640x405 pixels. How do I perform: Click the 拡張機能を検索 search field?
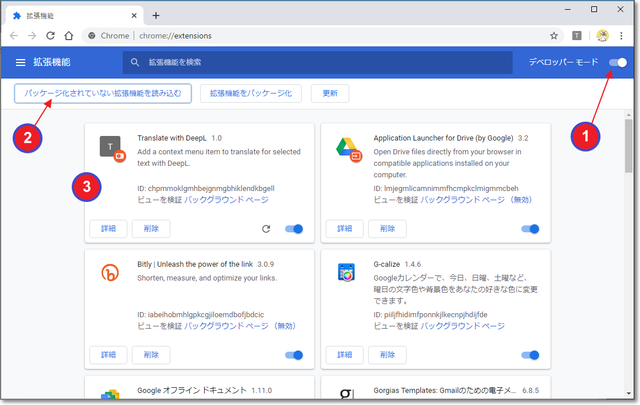pyautogui.click(x=300, y=63)
